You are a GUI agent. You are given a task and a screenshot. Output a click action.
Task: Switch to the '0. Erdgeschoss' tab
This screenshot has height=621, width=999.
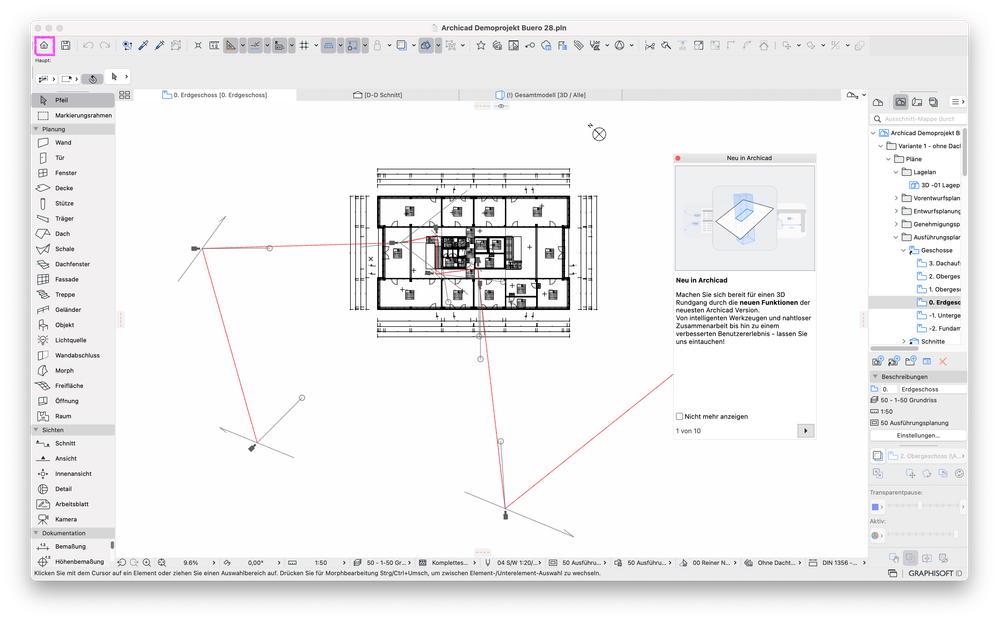coord(215,95)
